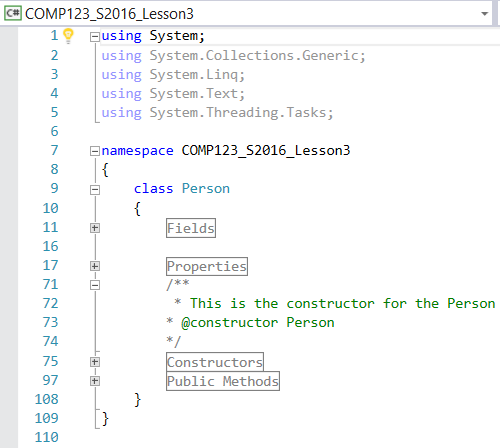500x448 pixels.
Task: Collapse the constructor comment block
Action: 95,285
